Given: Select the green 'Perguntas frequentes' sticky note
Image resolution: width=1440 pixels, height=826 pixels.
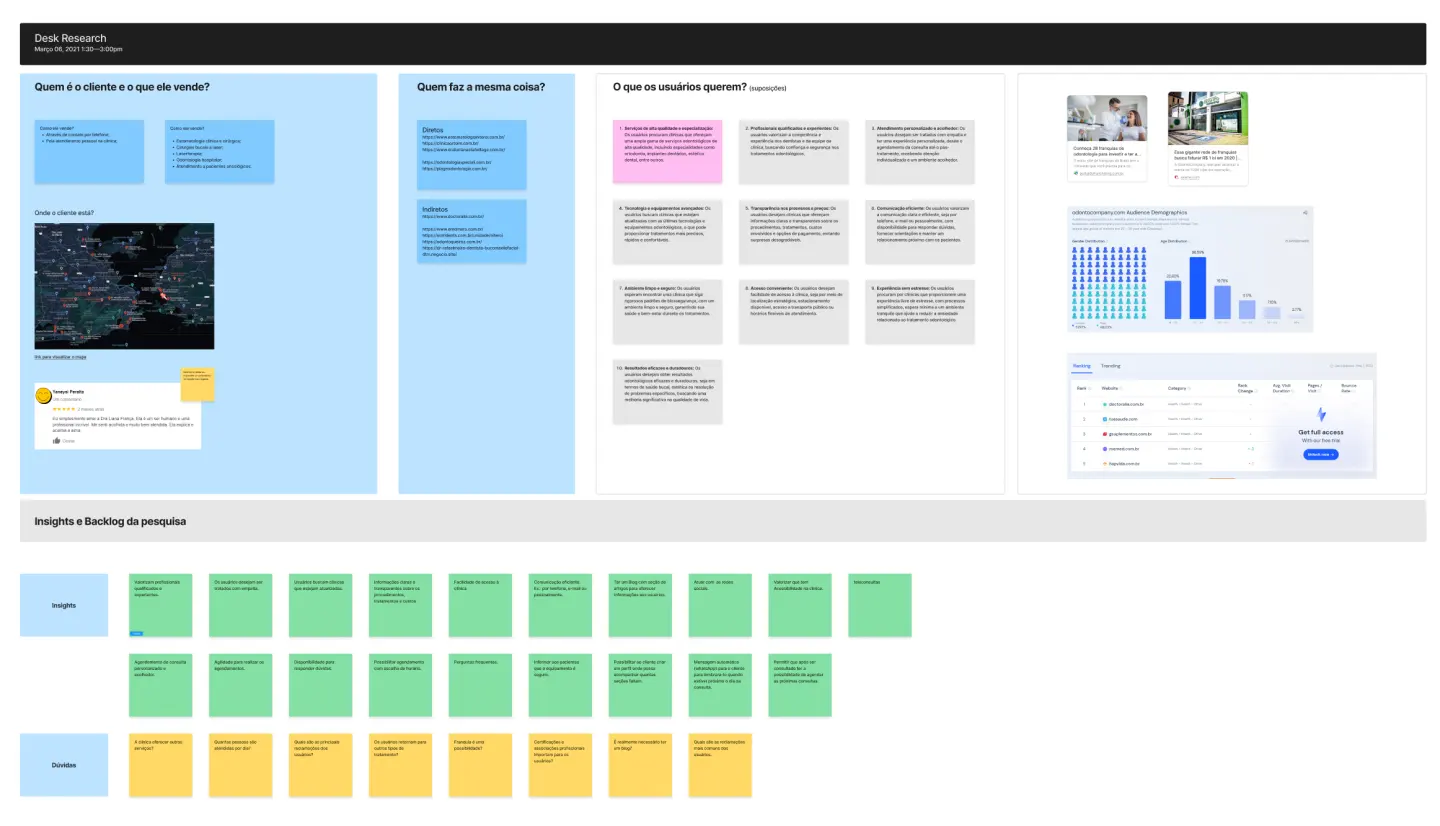Looking at the screenshot, I should 480,685.
